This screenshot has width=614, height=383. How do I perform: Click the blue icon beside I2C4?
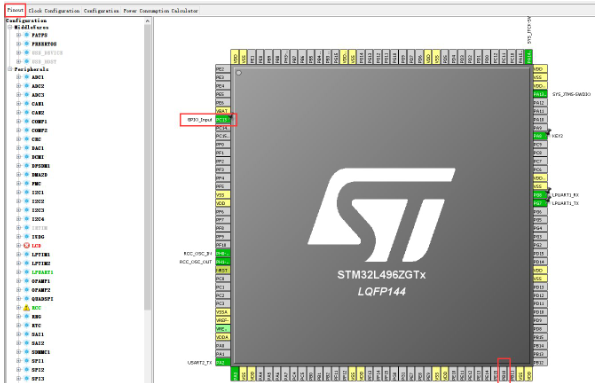coord(27,219)
